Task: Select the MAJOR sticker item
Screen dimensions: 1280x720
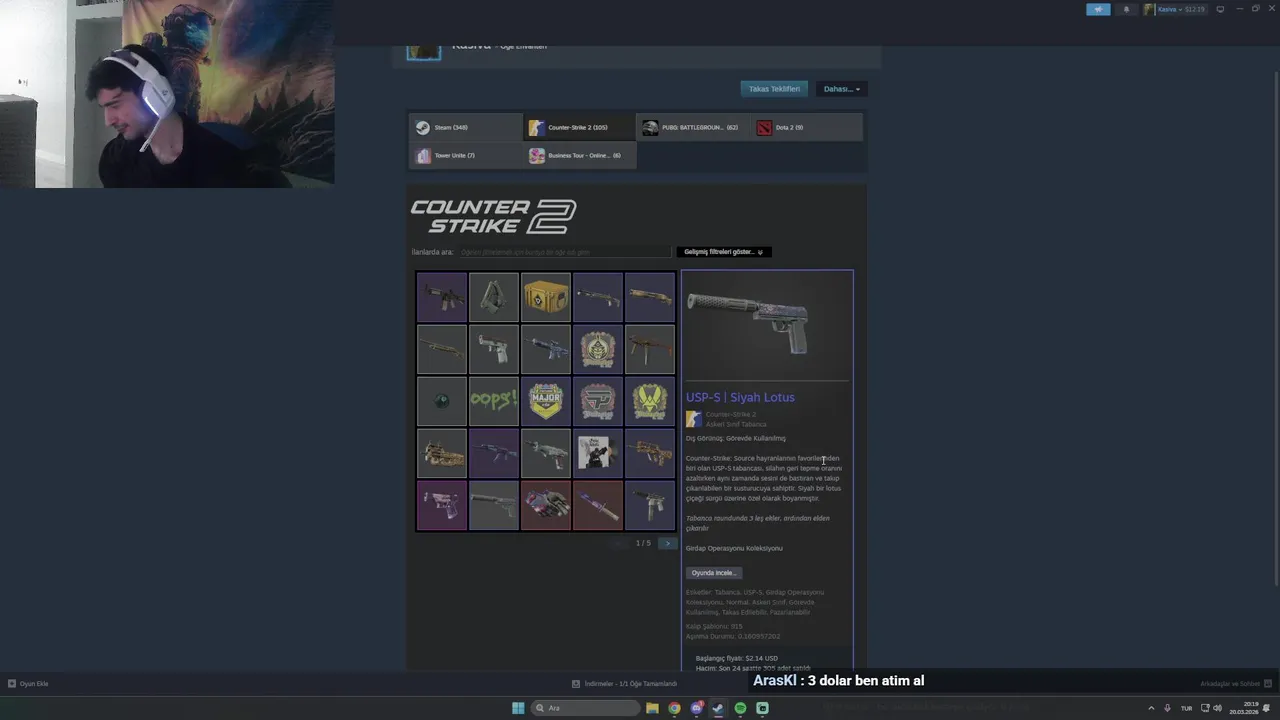Action: 546,401
